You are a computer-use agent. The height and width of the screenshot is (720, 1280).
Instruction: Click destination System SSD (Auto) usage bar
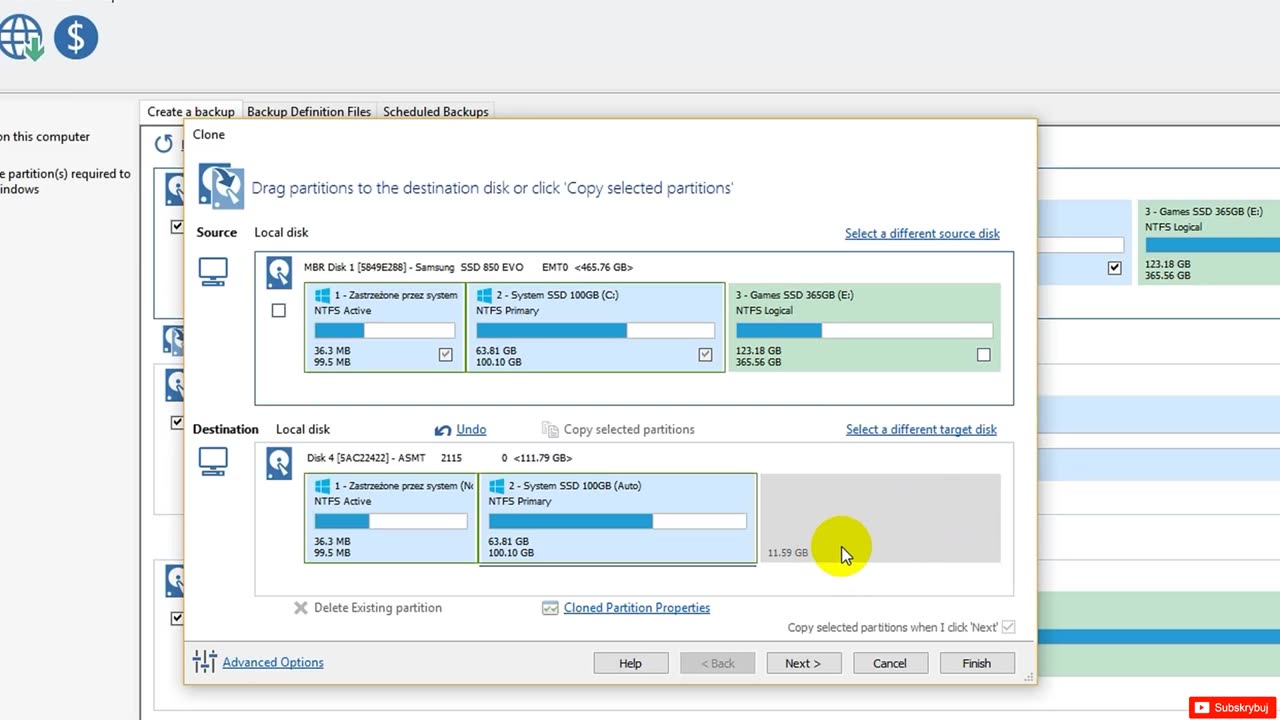(x=617, y=521)
